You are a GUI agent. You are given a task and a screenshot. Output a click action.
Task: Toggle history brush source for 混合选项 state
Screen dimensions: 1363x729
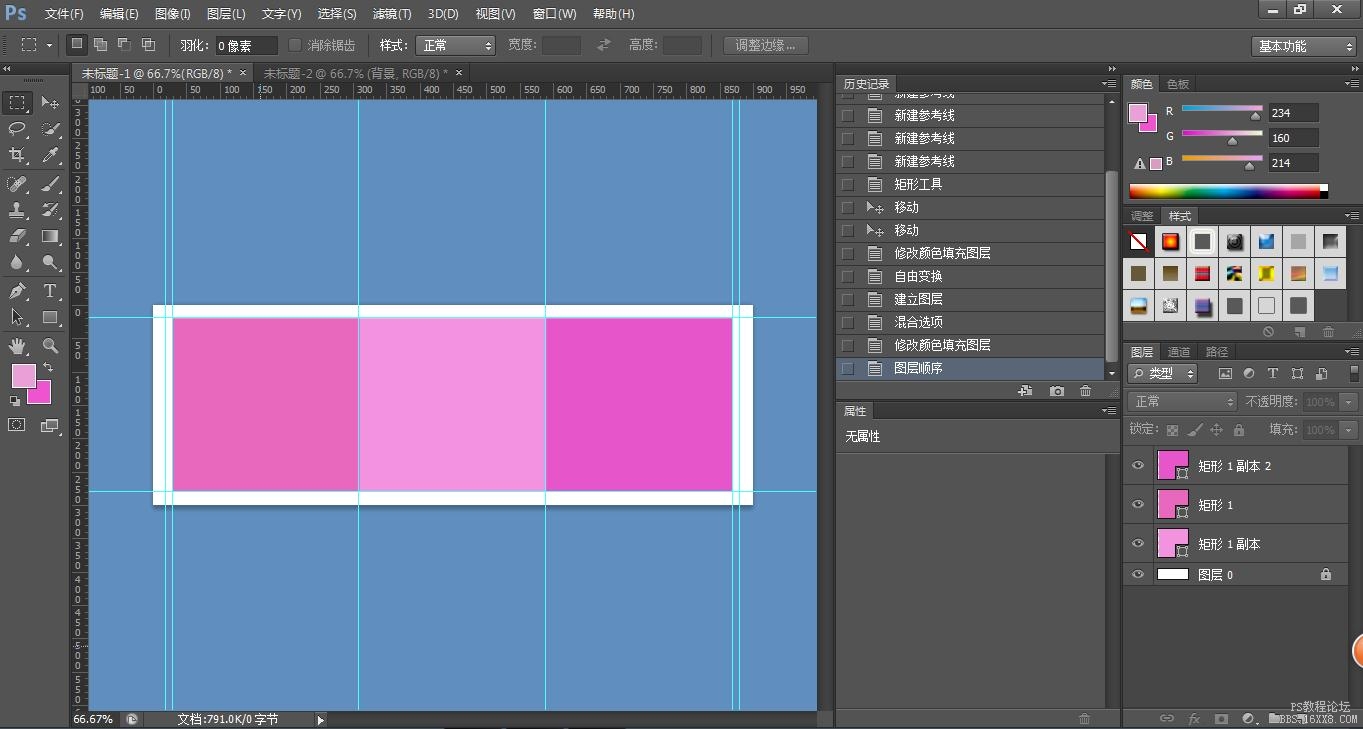point(848,322)
